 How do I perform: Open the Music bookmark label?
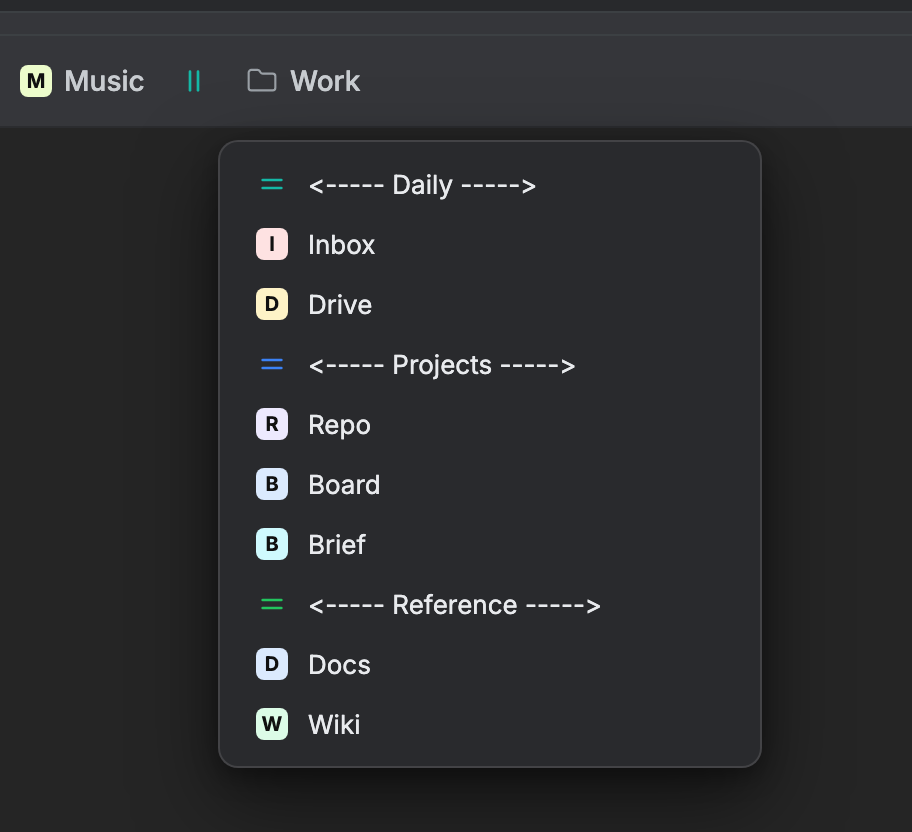pyautogui.click(x=104, y=81)
